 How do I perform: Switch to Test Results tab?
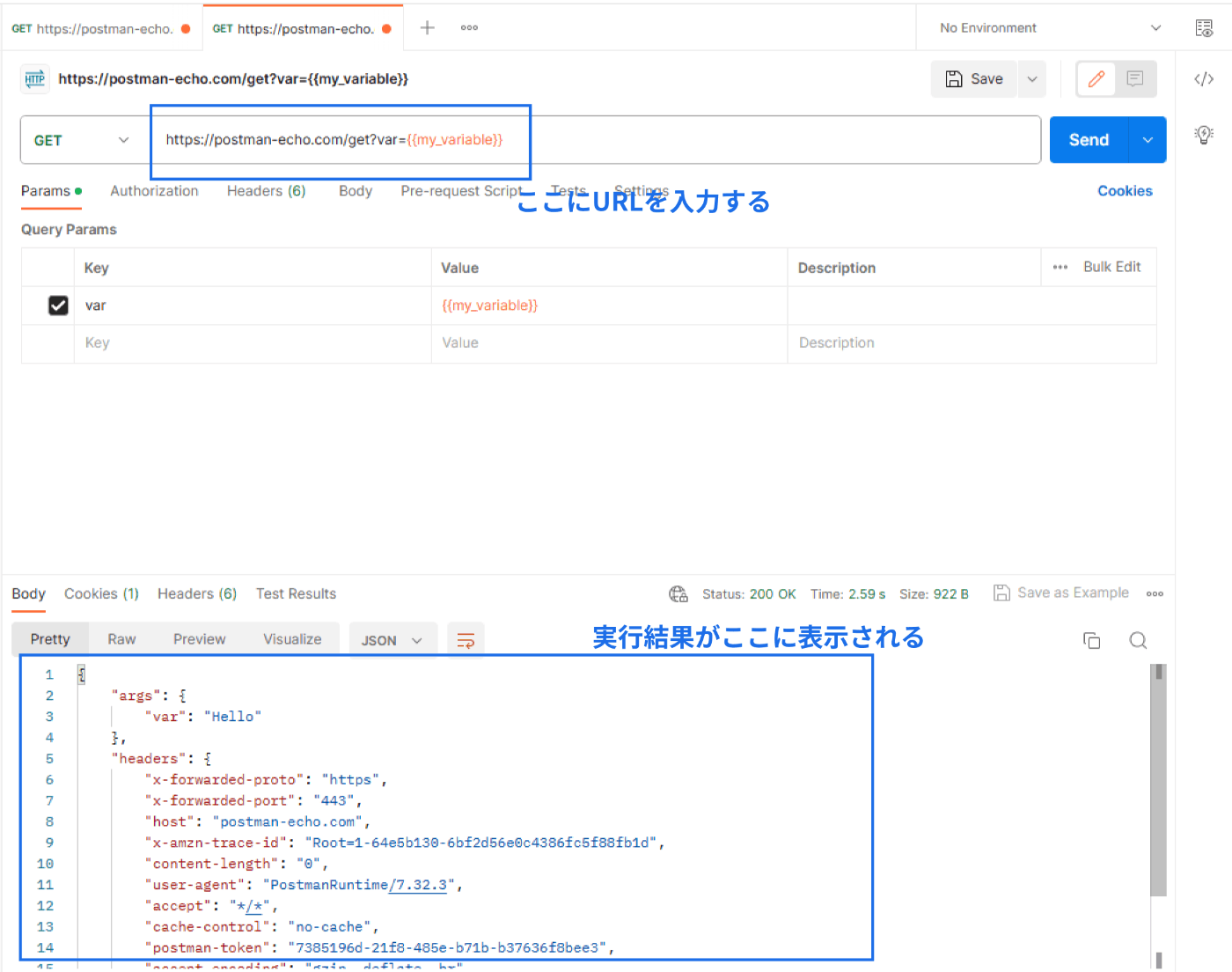point(296,594)
